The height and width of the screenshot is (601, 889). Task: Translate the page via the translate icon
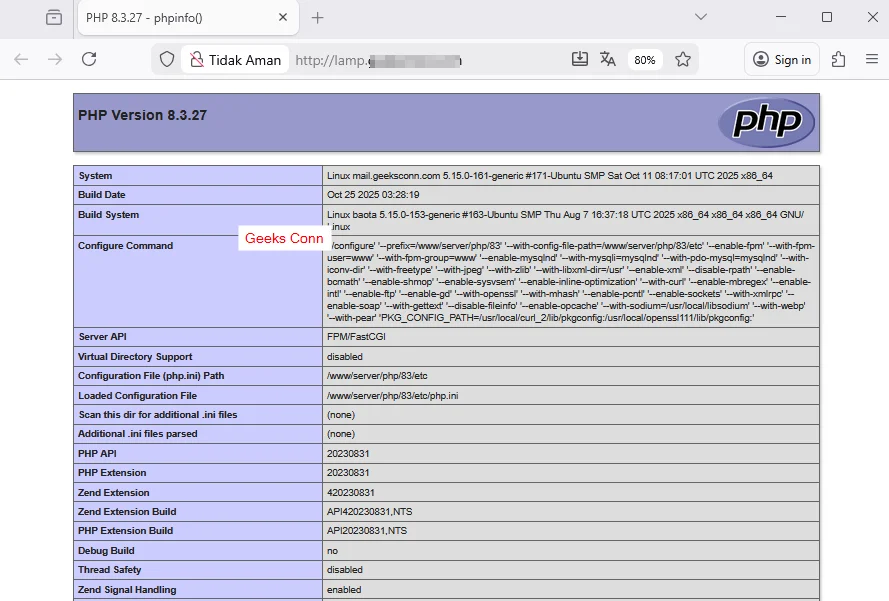(608, 59)
